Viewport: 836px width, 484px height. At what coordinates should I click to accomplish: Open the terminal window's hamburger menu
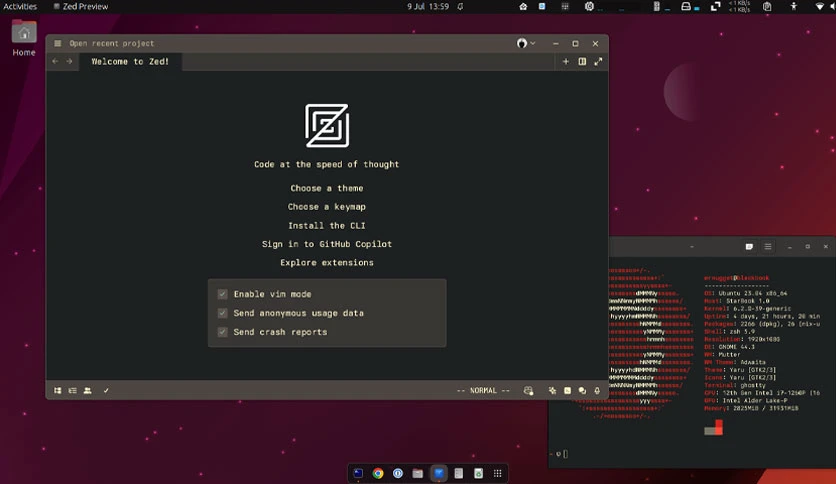coord(768,247)
